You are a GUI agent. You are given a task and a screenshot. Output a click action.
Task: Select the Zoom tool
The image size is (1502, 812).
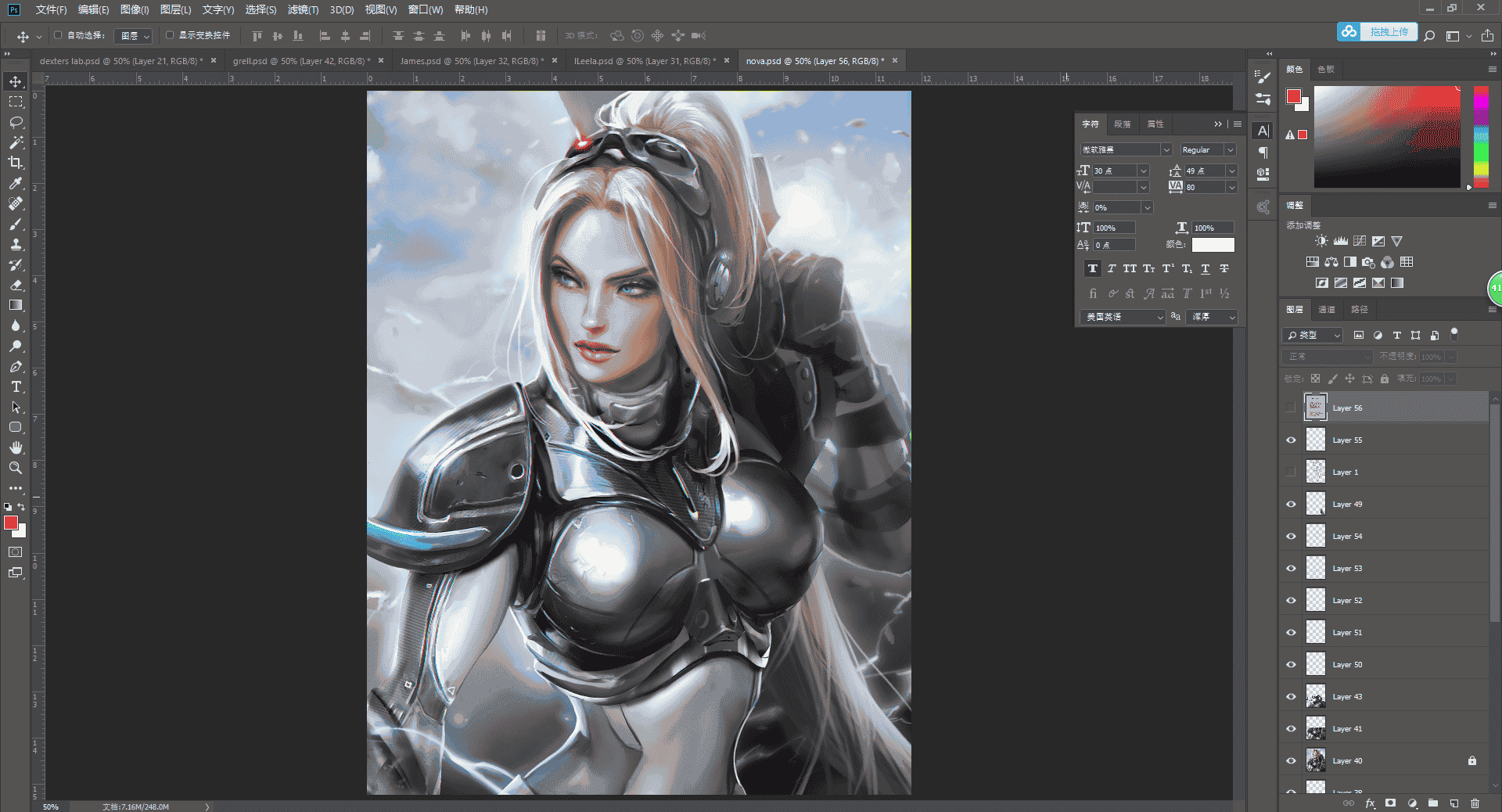click(x=16, y=468)
